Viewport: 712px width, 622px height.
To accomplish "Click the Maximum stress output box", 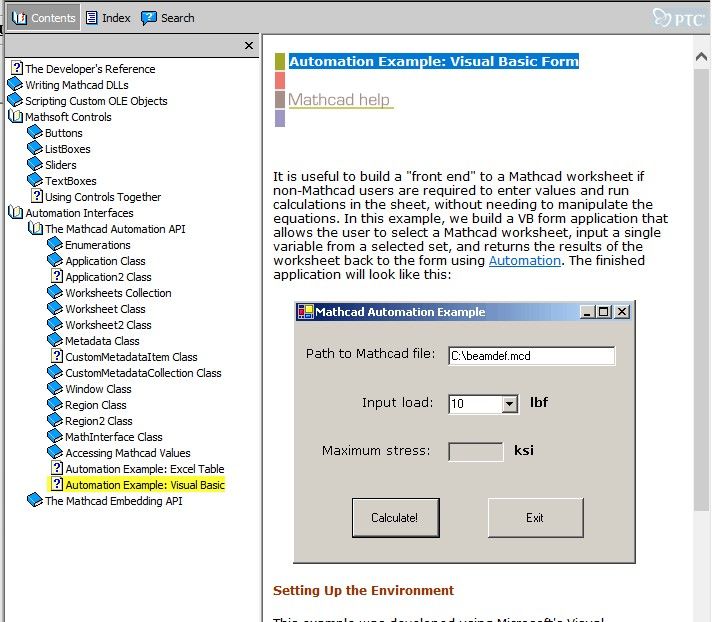I will tap(475, 451).
